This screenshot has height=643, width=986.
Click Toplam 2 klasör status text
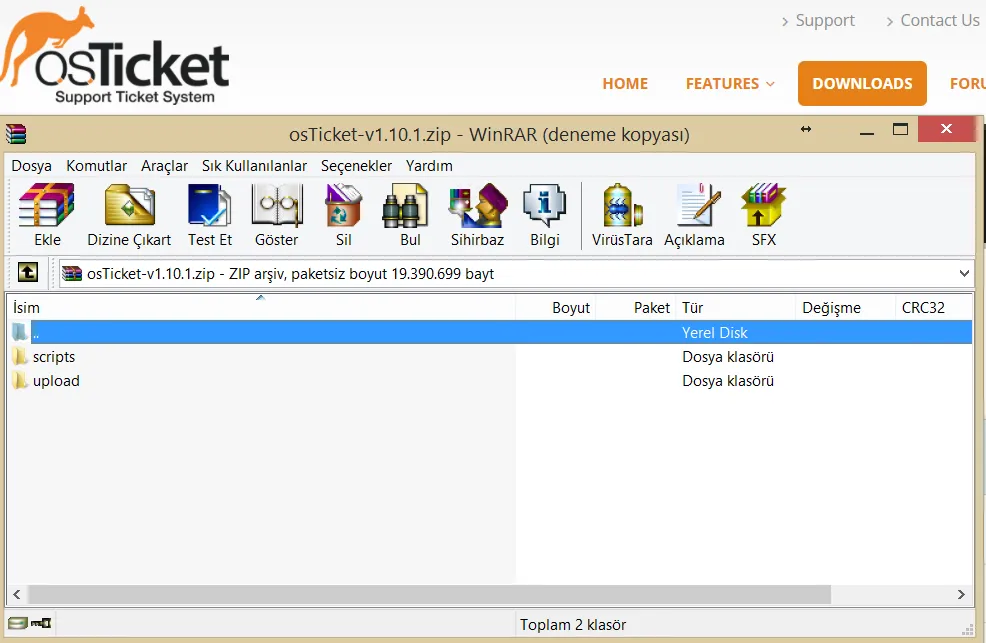point(573,624)
